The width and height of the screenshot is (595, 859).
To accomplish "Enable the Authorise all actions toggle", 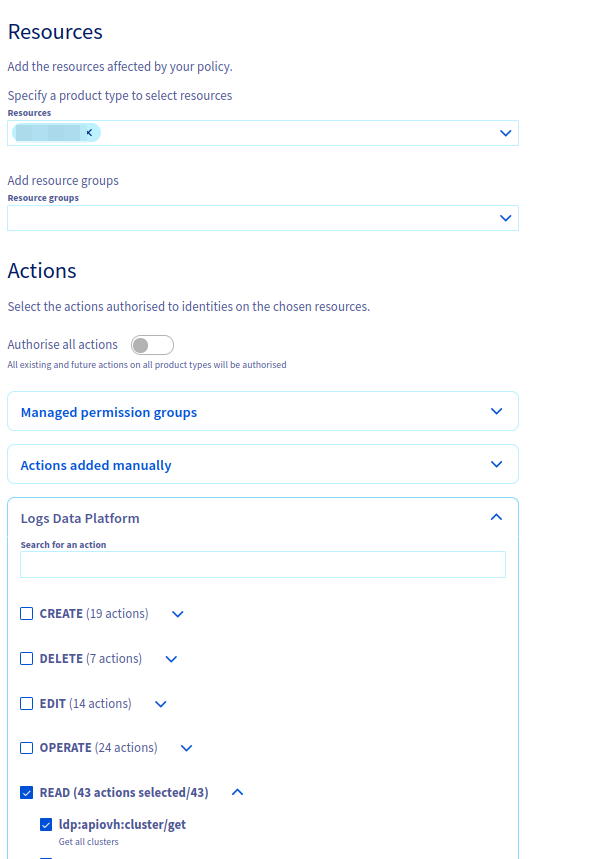I will click(x=151, y=344).
